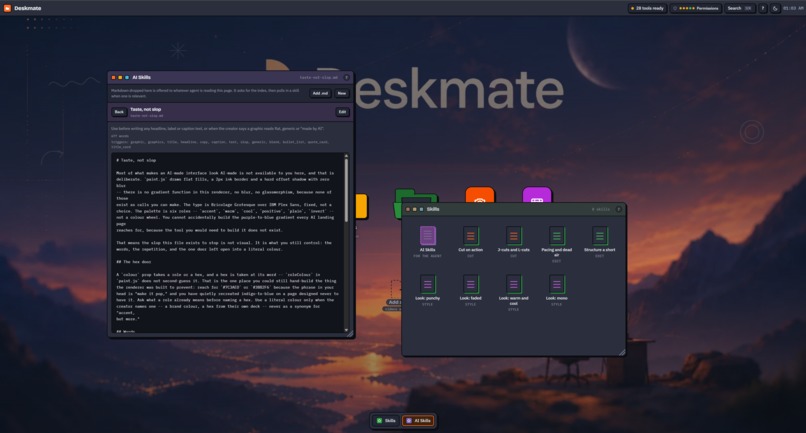Viewport: 806px width, 433px height.
Task: Open the 'Look: mono' style file
Action: 557,284
